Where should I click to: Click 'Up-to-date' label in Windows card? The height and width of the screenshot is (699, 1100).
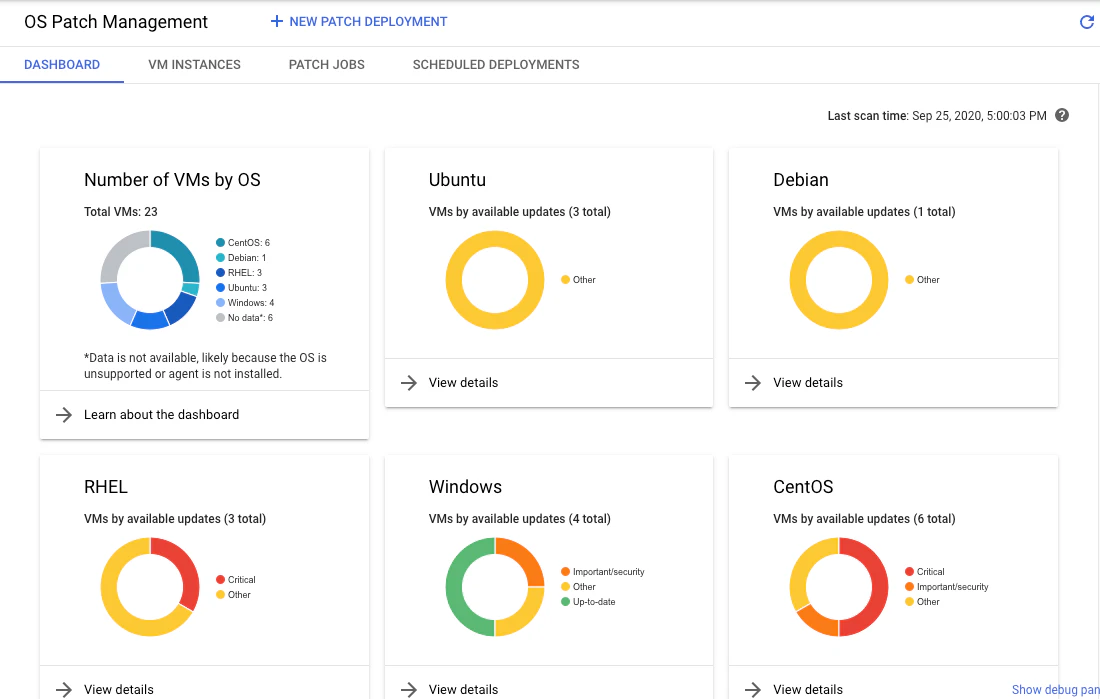pyautogui.click(x=594, y=602)
